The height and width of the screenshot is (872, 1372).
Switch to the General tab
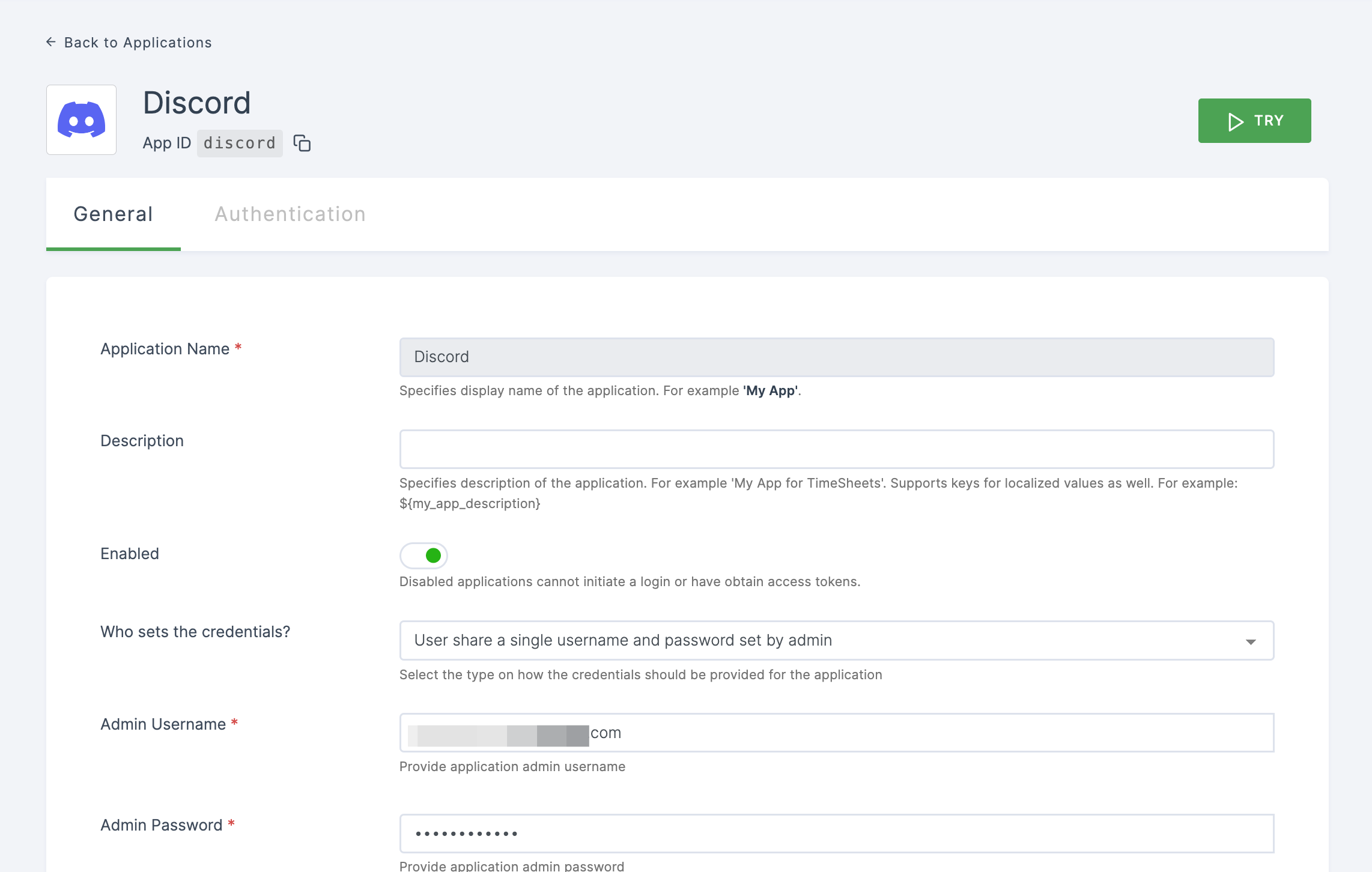tap(114, 214)
